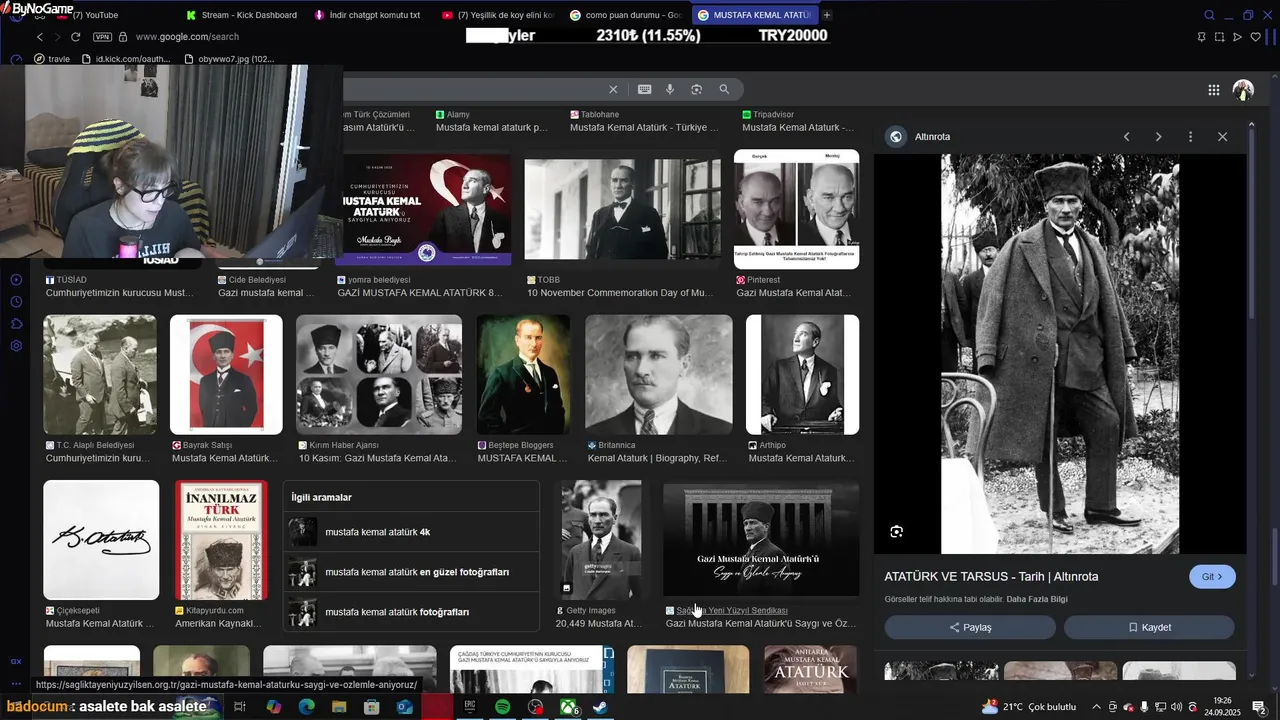
Task: Select related search en güzel fotoğrafları
Action: [411, 572]
